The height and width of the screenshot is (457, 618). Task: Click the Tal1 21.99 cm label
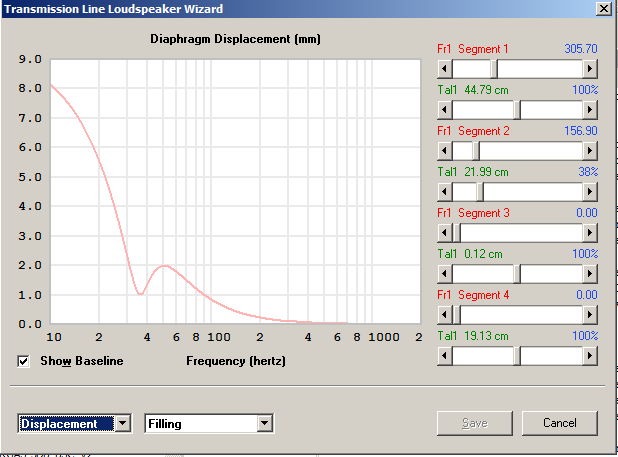coord(473,172)
